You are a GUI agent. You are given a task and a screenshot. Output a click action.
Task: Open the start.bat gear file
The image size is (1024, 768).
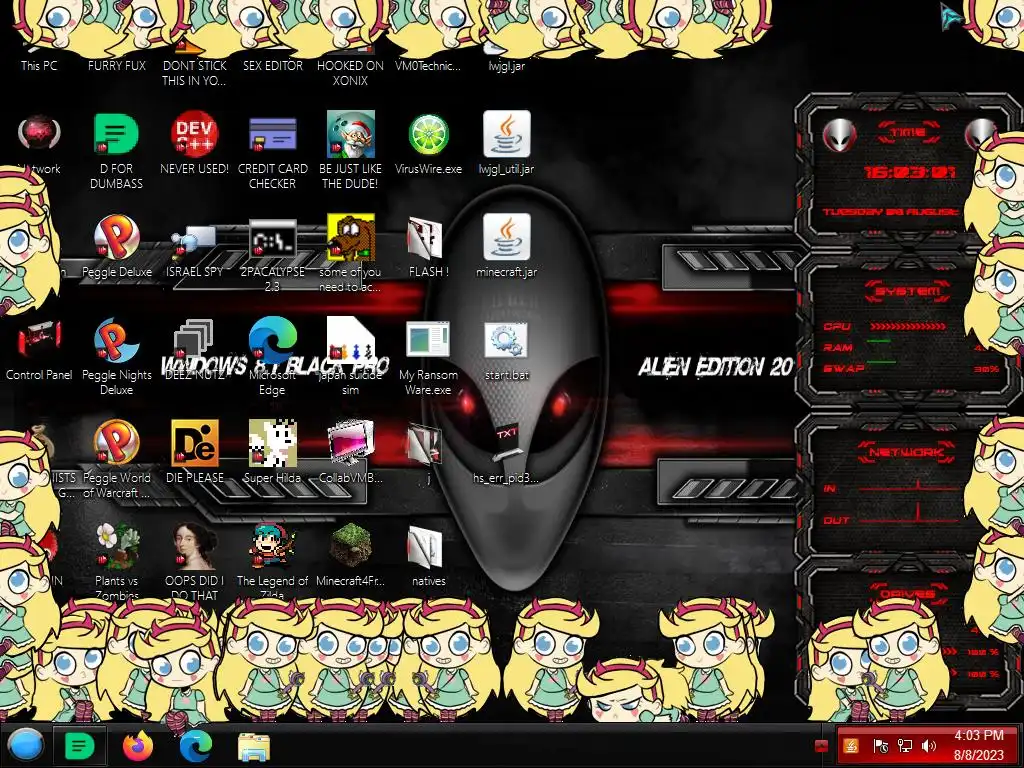point(507,341)
